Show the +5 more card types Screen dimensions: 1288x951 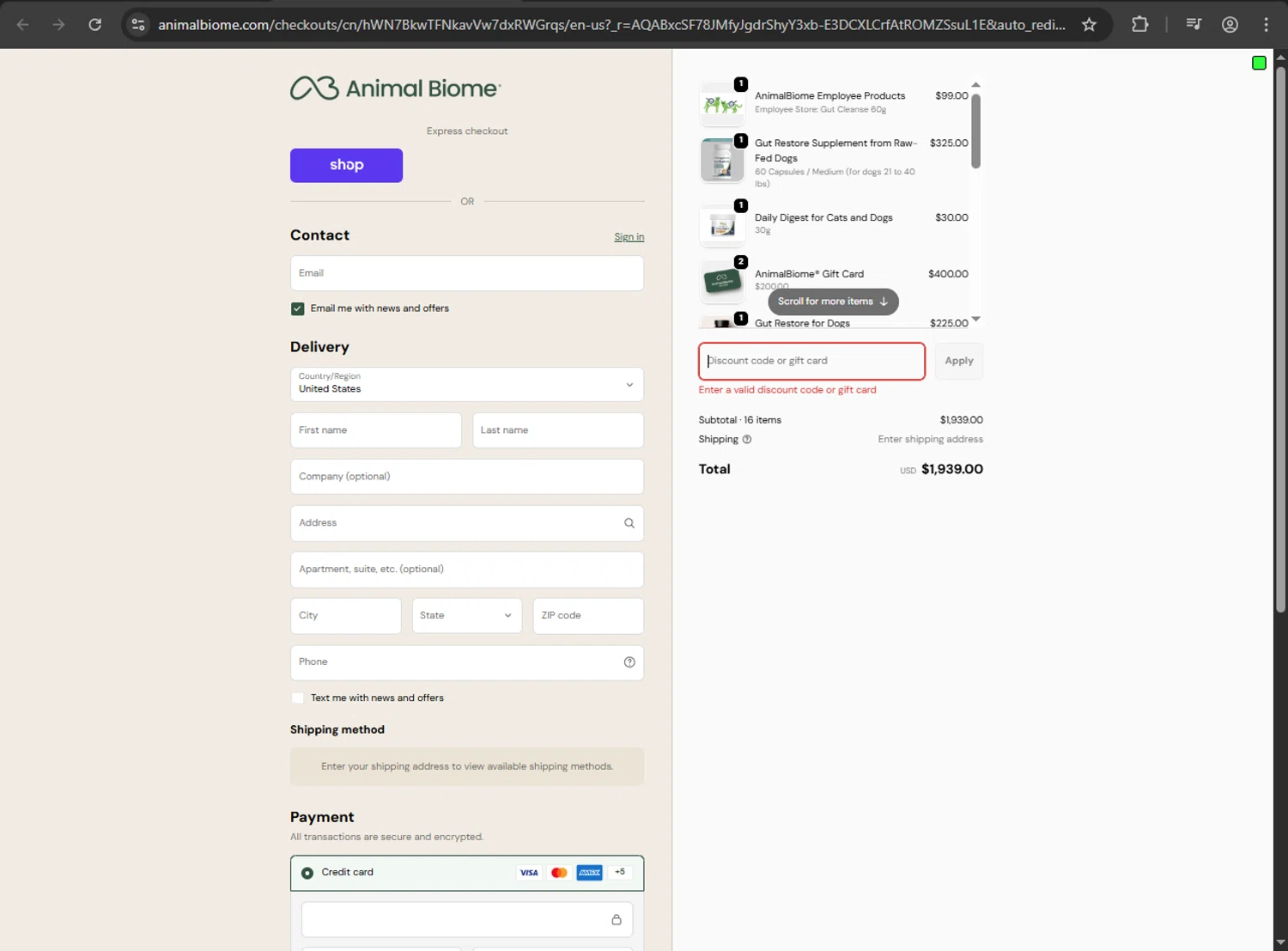[x=620, y=872]
